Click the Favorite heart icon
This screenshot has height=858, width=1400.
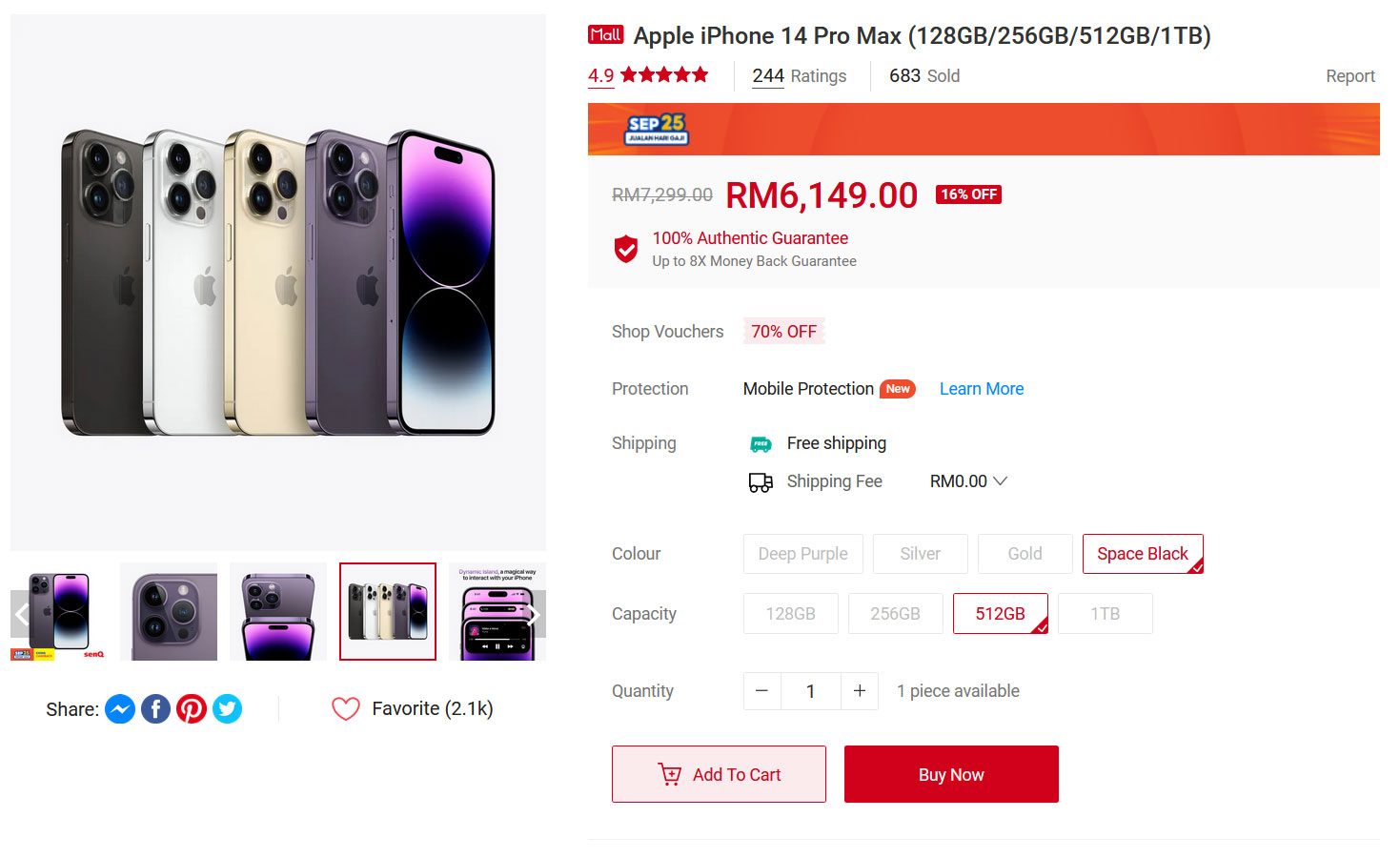tap(345, 708)
